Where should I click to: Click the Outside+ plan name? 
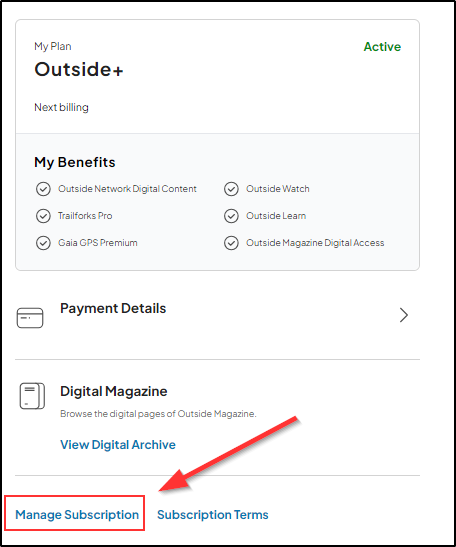click(79, 69)
